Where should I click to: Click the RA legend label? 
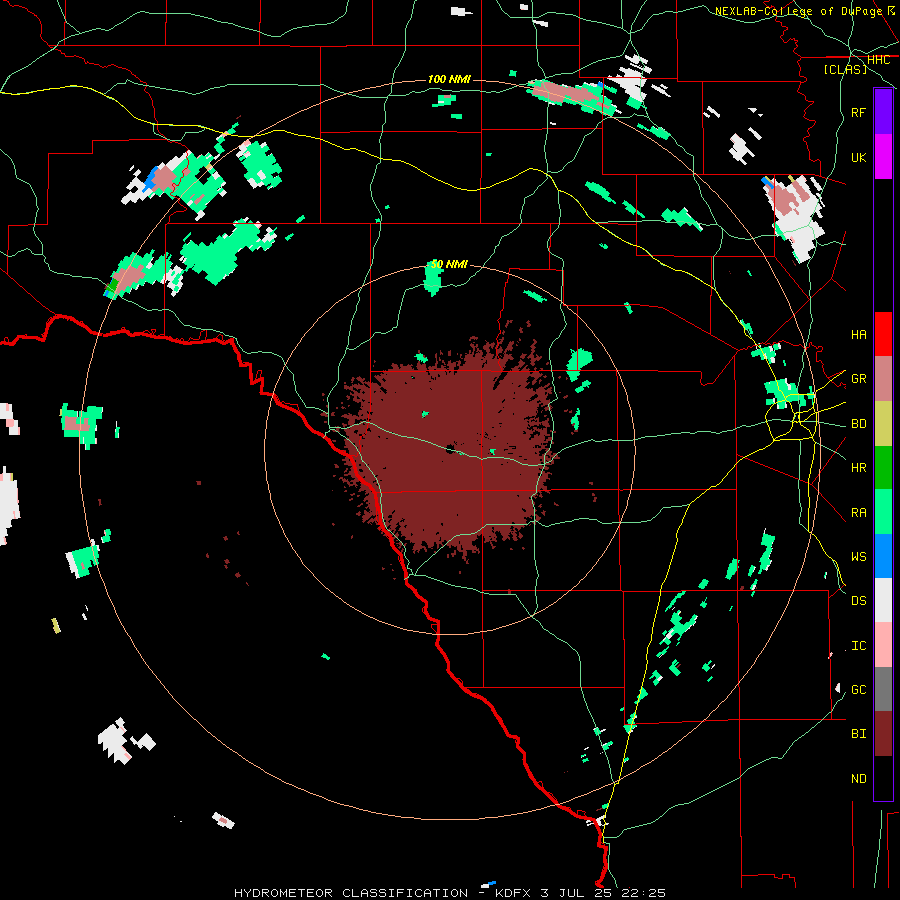coord(858,513)
